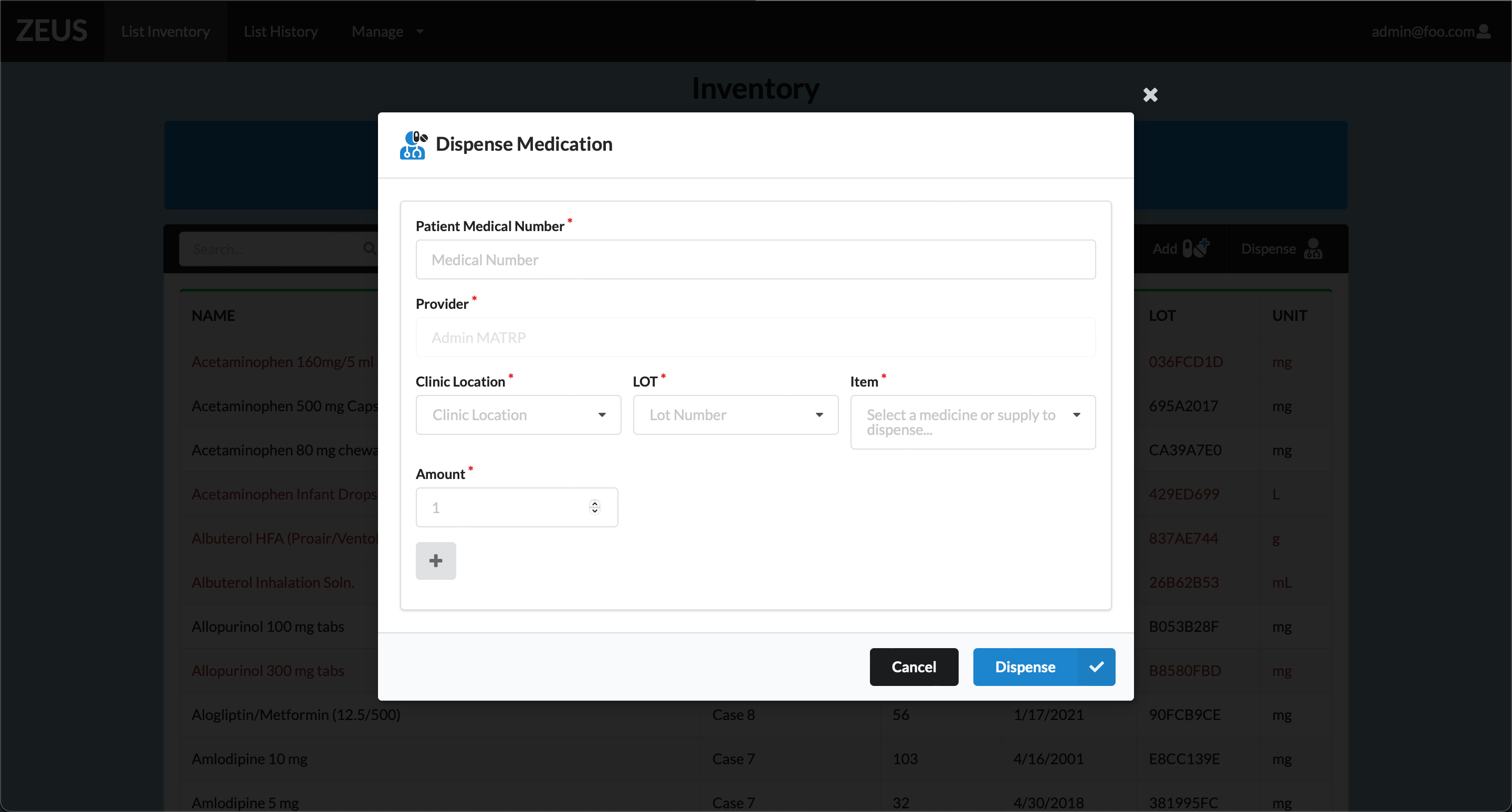Screen dimensions: 1512x812
Task: Open the Lot Number dropdown
Action: (736, 414)
